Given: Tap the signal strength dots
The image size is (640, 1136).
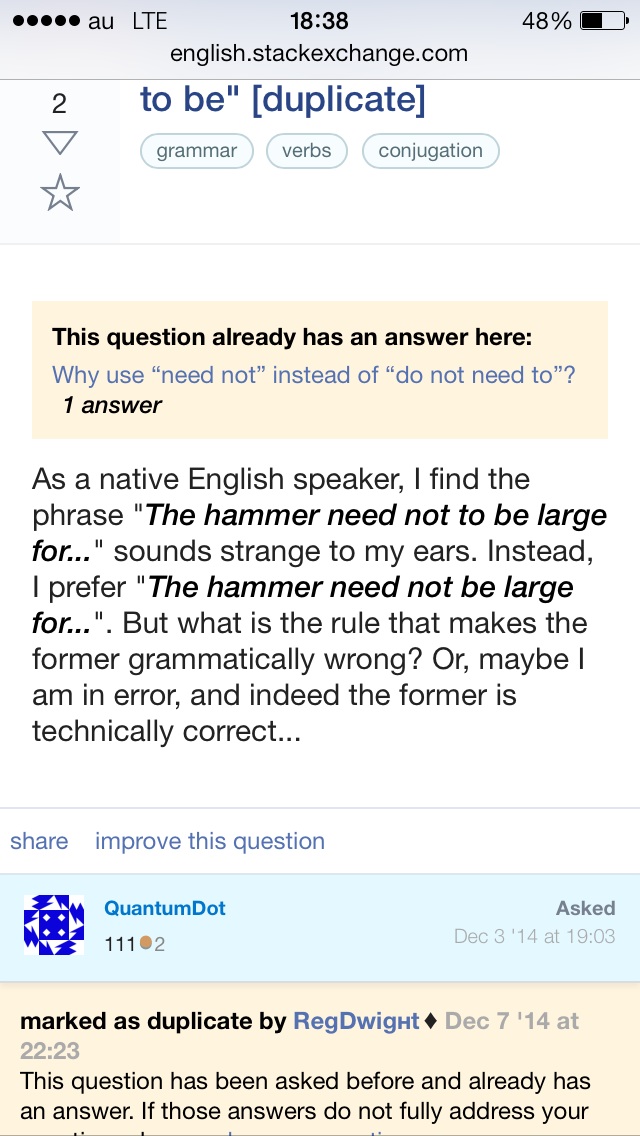Looking at the screenshot, I should point(44,21).
